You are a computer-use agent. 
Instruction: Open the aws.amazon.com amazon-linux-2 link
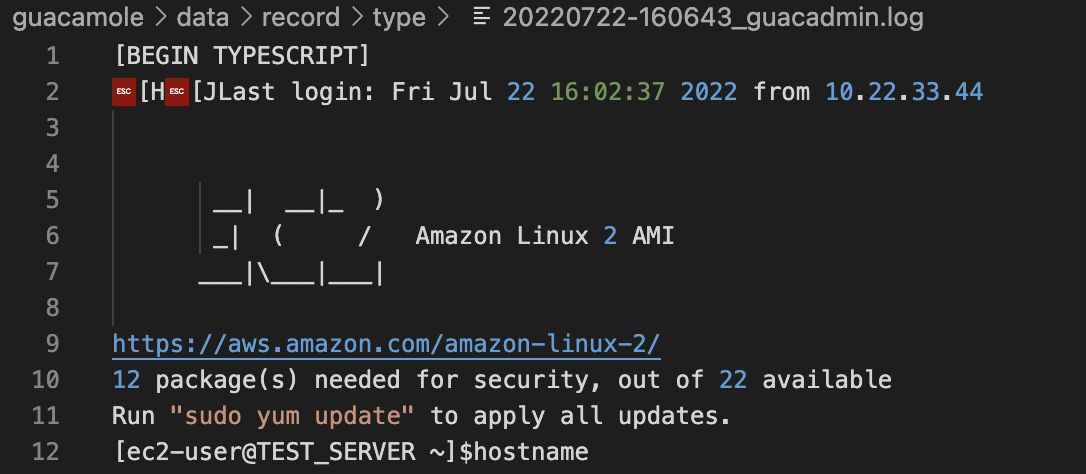point(386,344)
